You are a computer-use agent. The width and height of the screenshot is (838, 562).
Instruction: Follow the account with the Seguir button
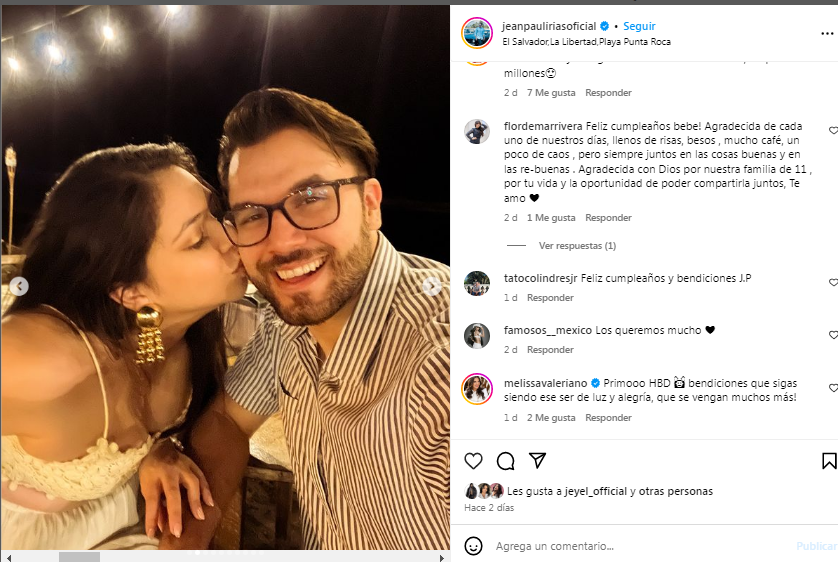point(639,26)
